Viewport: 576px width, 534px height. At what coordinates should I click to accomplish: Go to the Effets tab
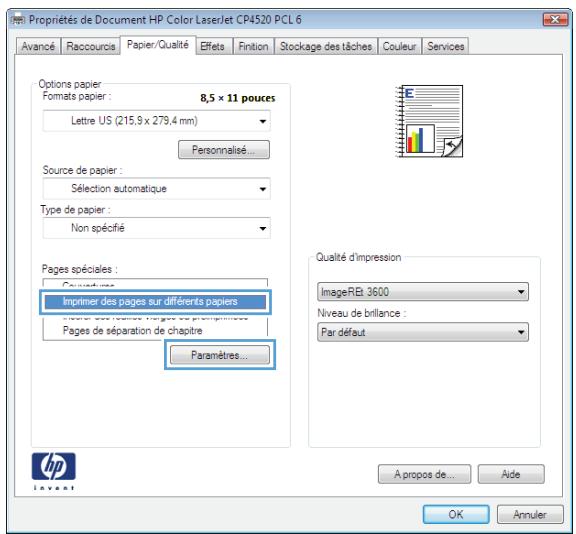(x=213, y=46)
